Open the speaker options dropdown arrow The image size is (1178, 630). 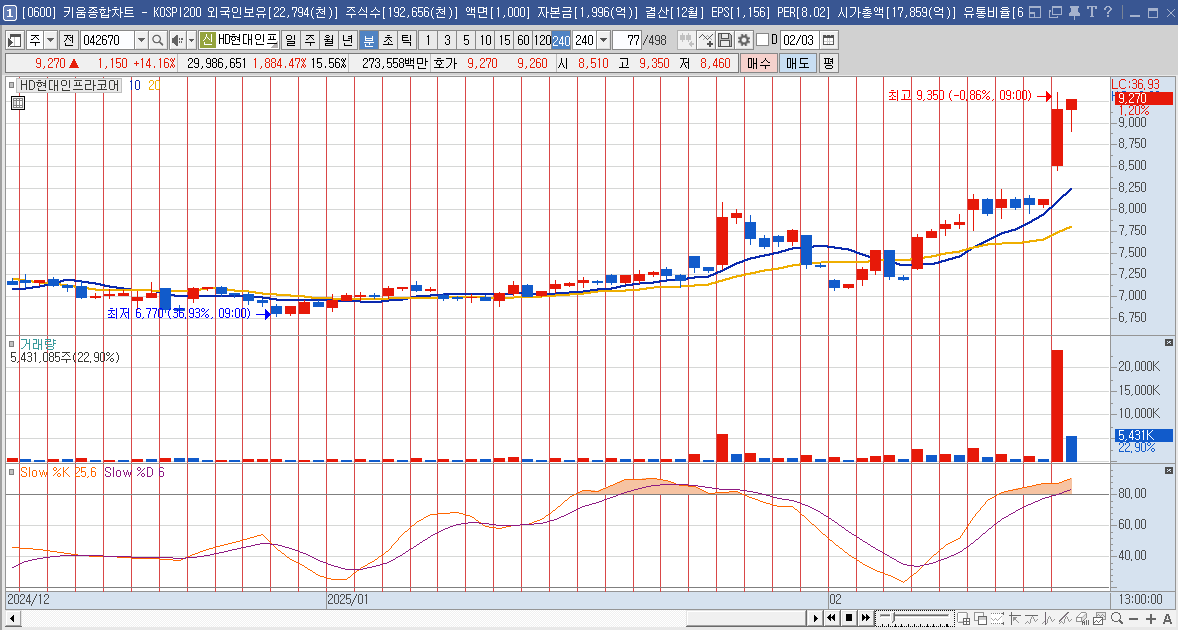pos(191,40)
